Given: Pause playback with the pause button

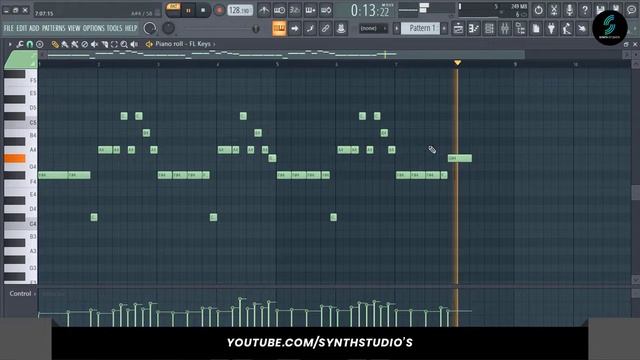Looking at the screenshot, I should pyautogui.click(x=188, y=10).
